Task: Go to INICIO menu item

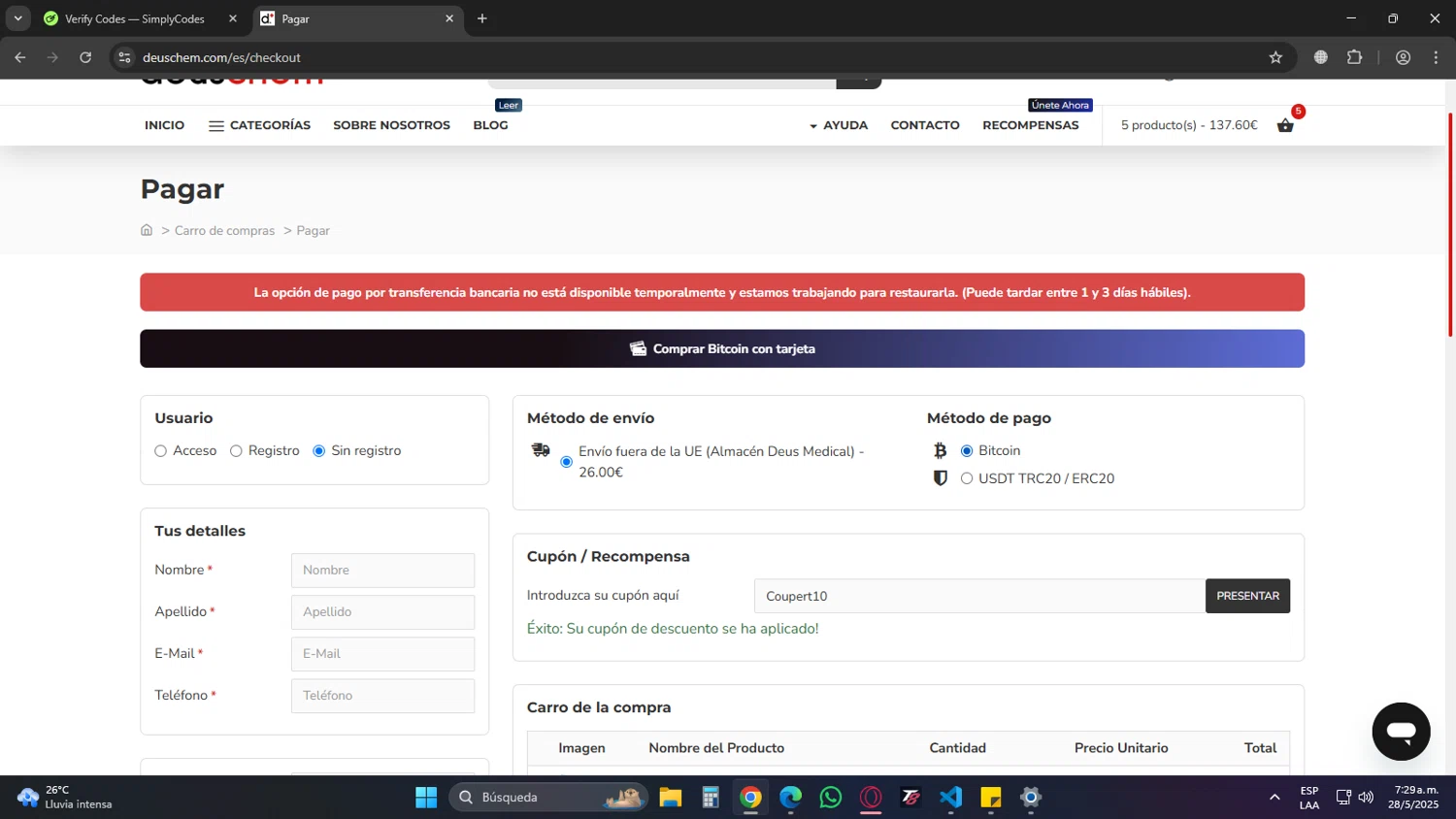Action: click(x=164, y=125)
